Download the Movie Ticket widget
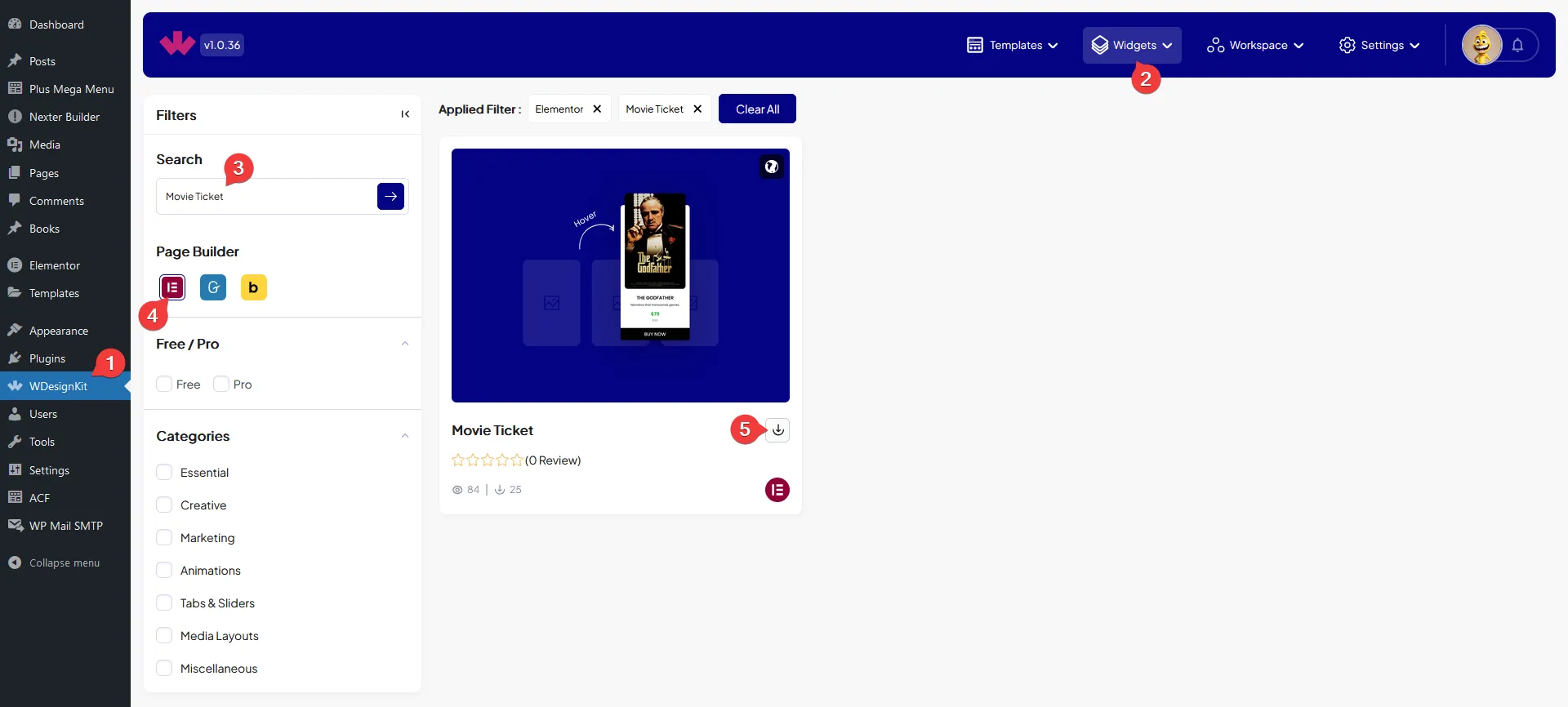The width and height of the screenshot is (1568, 707). (778, 430)
